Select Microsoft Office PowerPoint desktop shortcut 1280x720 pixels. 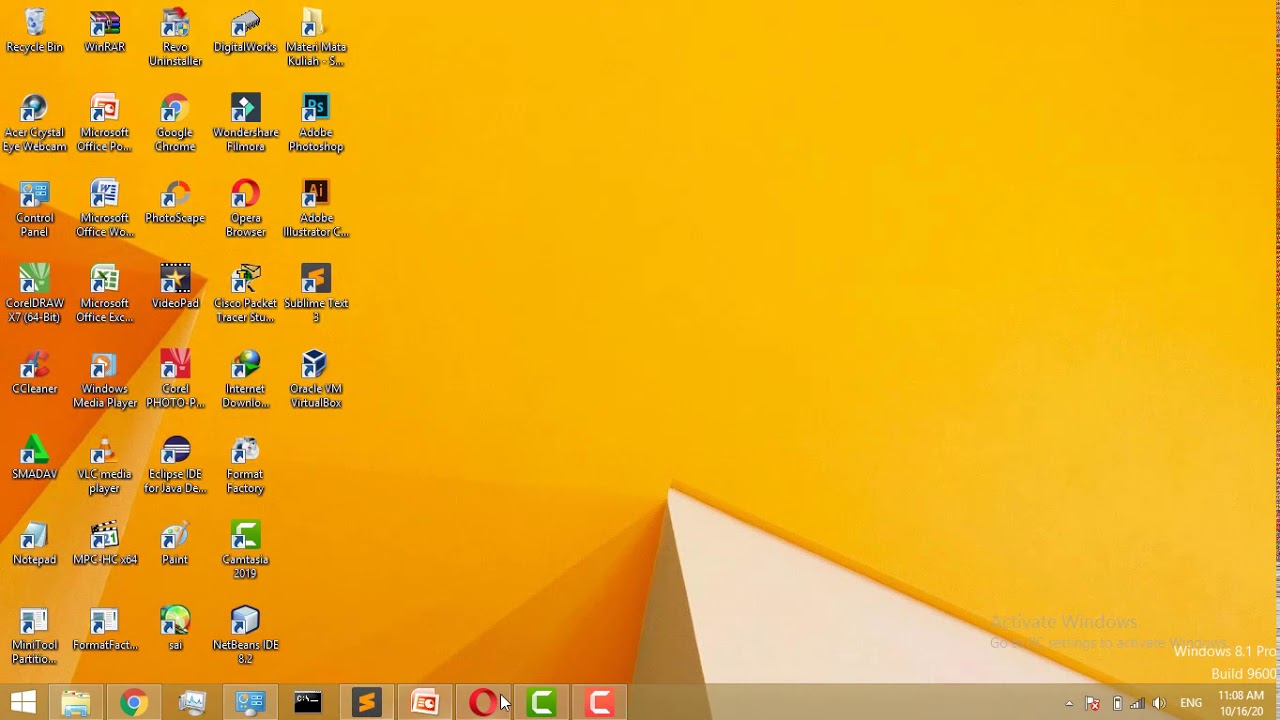point(105,123)
